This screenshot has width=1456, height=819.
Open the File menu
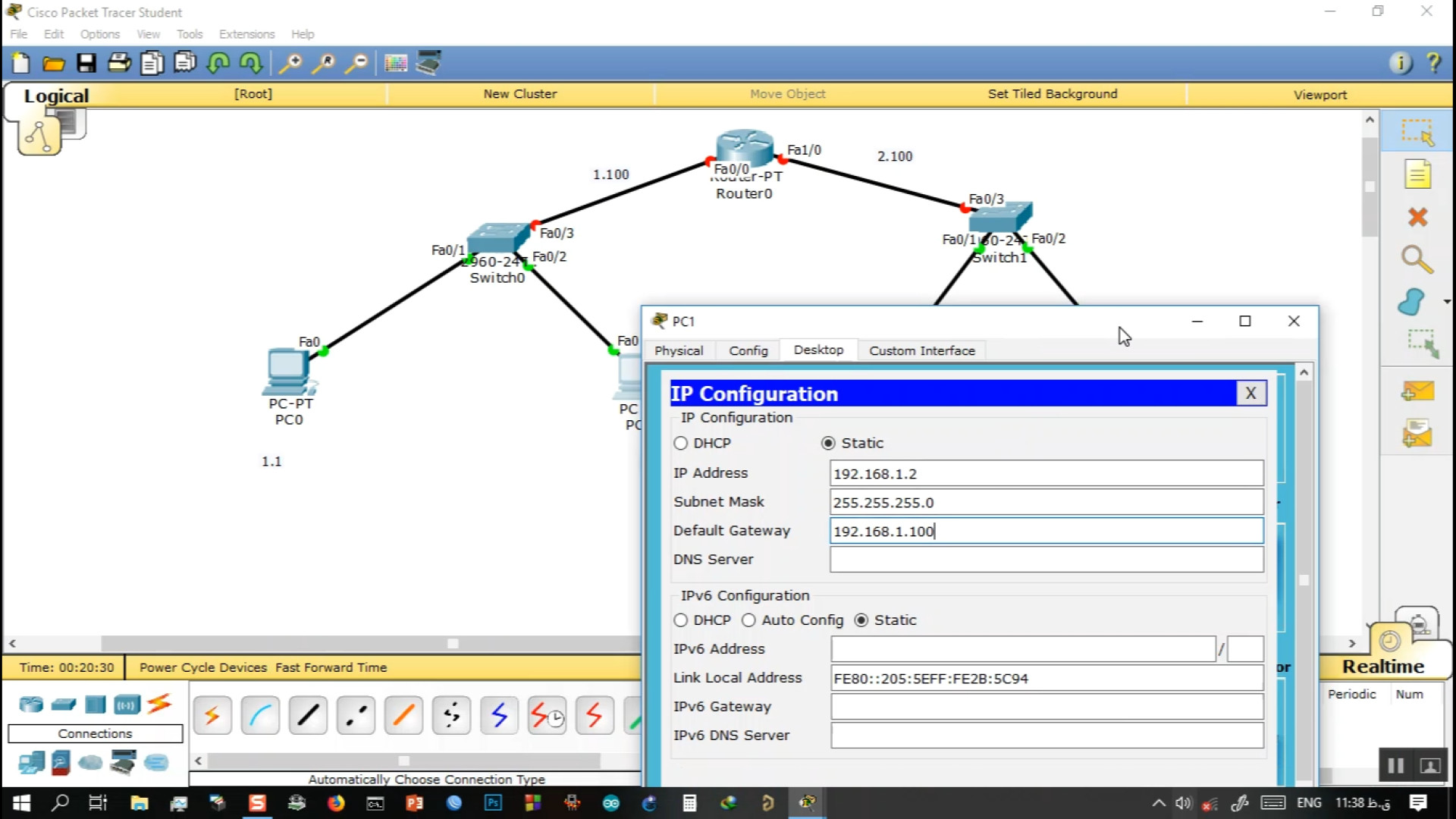19,34
